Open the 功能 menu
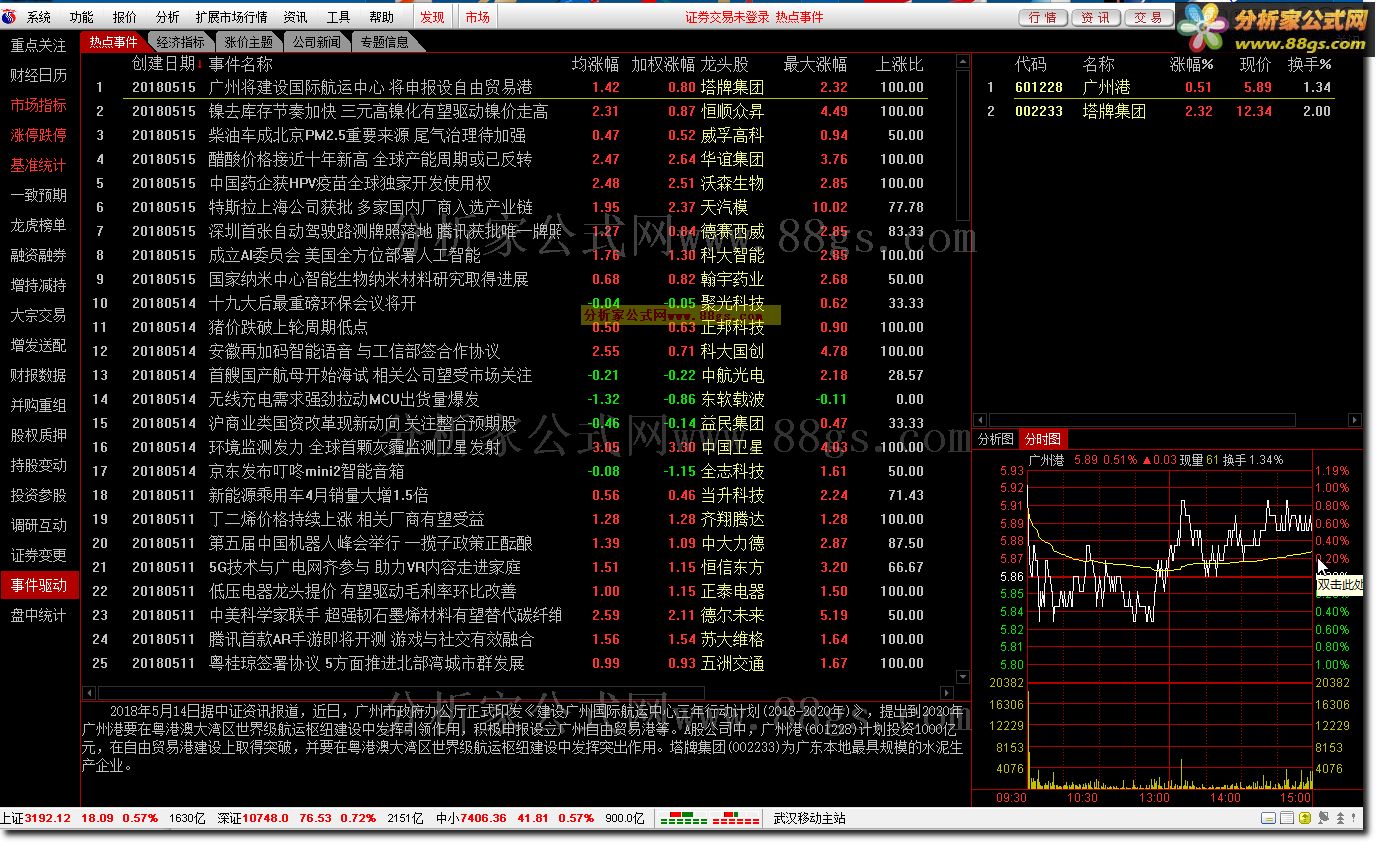 82,17
